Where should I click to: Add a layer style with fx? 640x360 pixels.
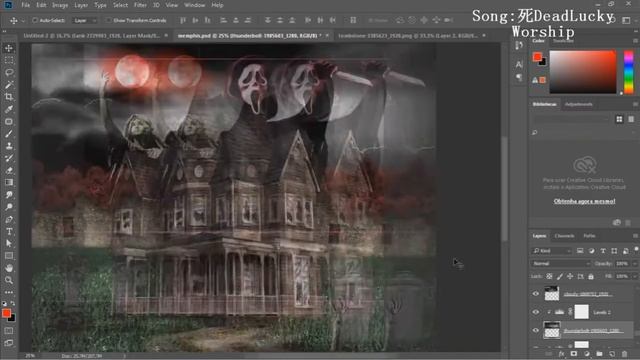pos(561,354)
